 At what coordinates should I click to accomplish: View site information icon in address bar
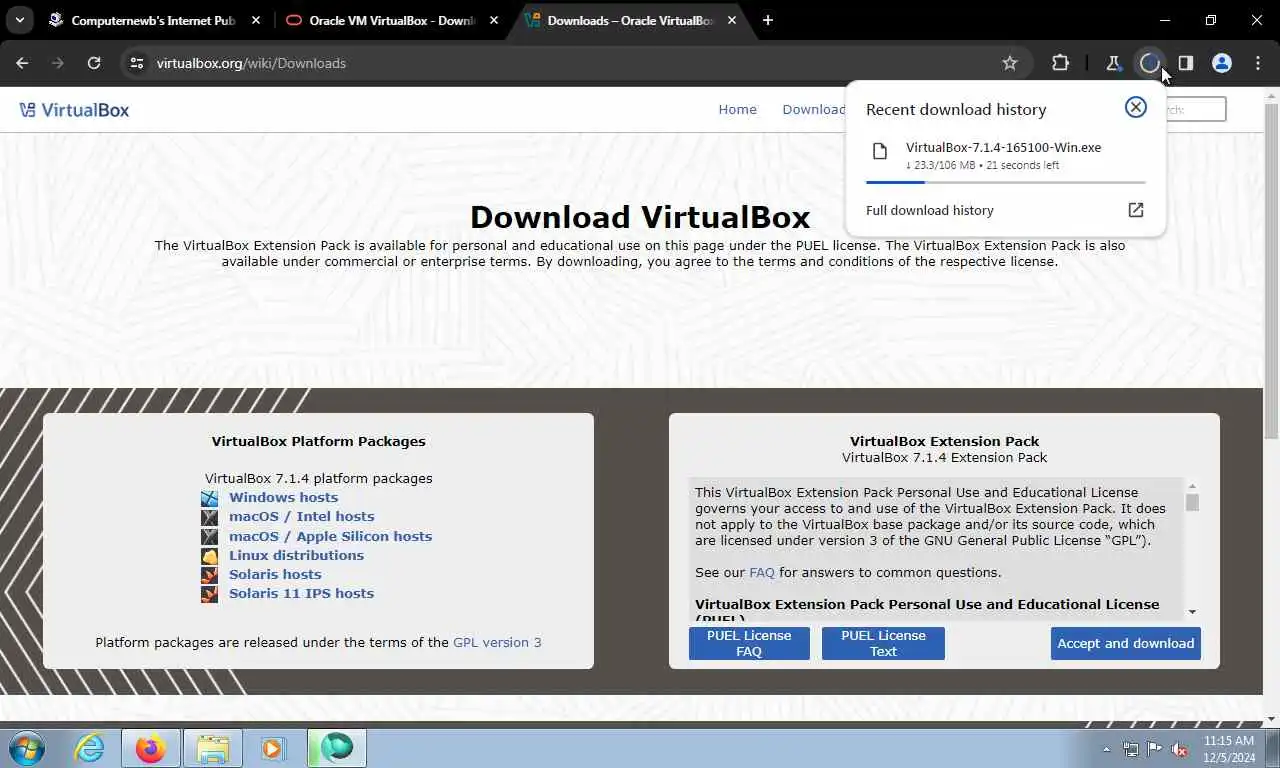[x=137, y=63]
